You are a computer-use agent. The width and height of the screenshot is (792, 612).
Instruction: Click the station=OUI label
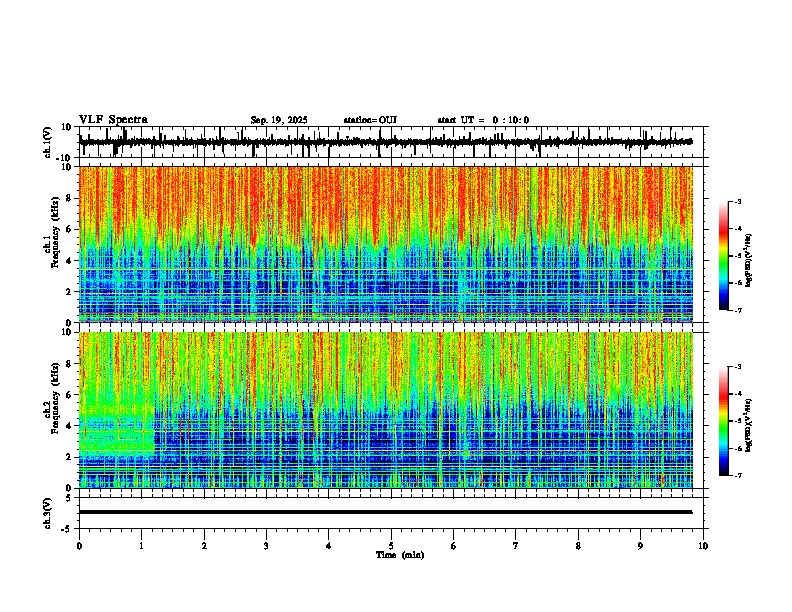click(x=370, y=120)
